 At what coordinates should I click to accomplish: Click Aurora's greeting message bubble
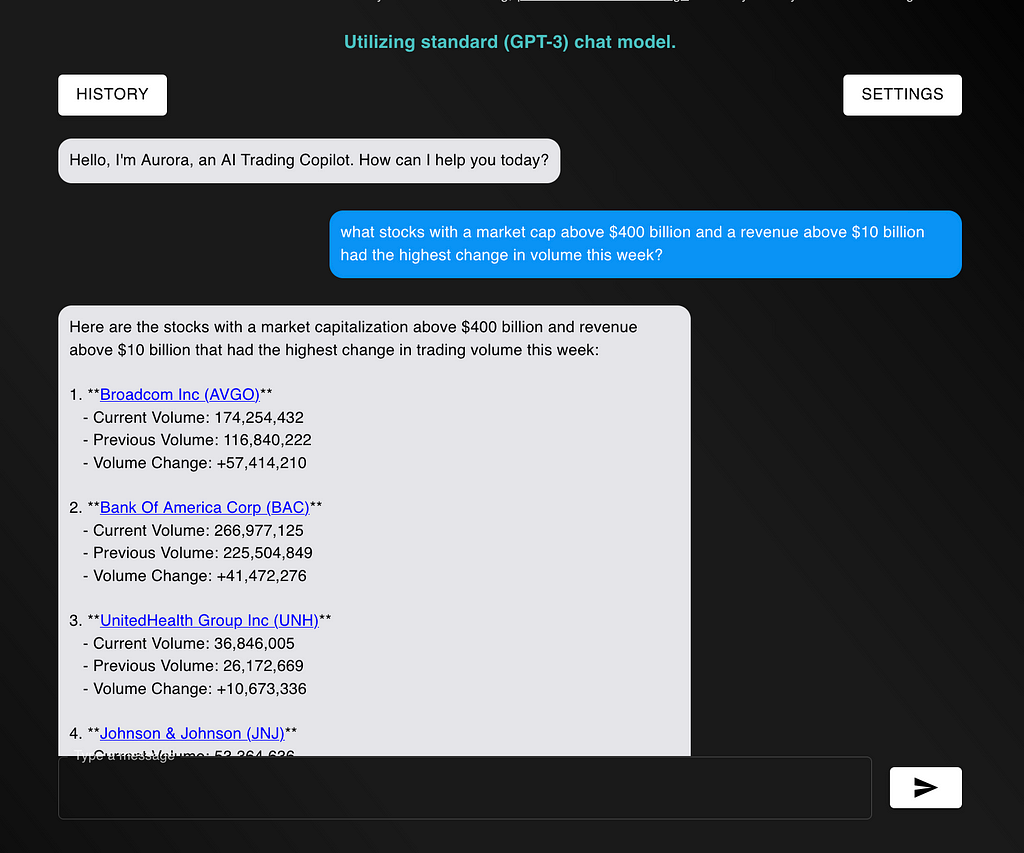(x=309, y=160)
